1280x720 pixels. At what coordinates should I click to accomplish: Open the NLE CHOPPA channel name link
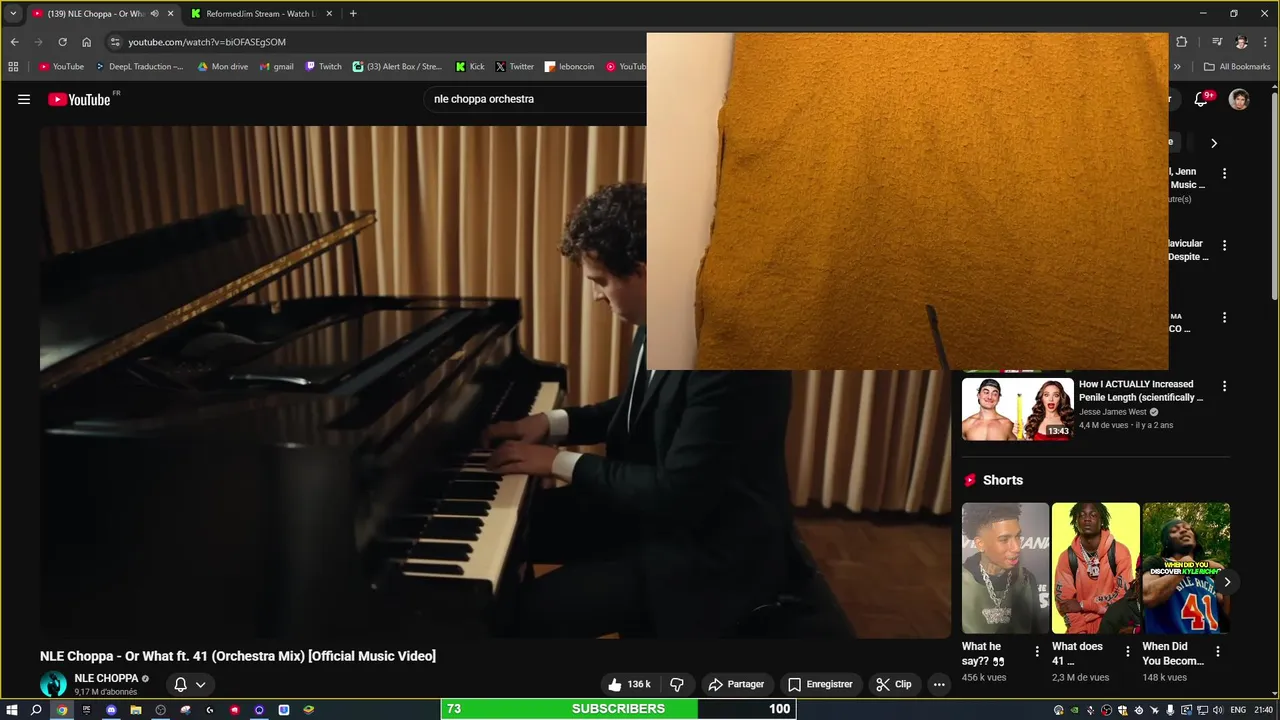(106, 678)
